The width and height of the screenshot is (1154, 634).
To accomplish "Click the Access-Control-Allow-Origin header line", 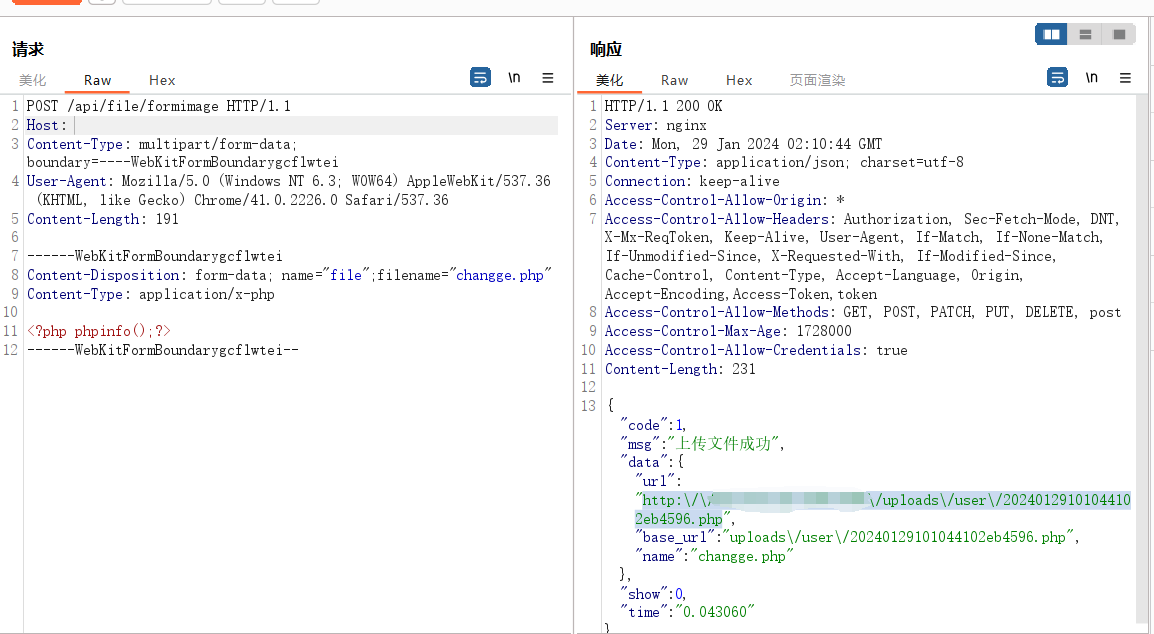I will click(725, 200).
